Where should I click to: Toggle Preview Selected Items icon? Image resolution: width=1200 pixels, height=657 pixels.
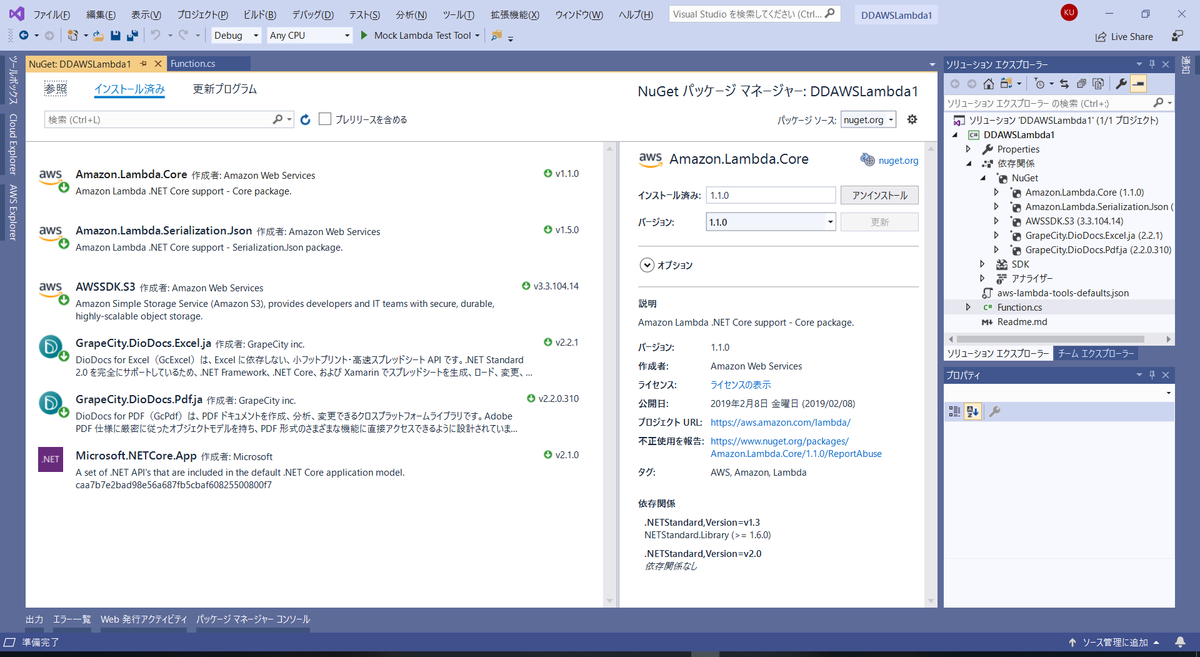1138,84
